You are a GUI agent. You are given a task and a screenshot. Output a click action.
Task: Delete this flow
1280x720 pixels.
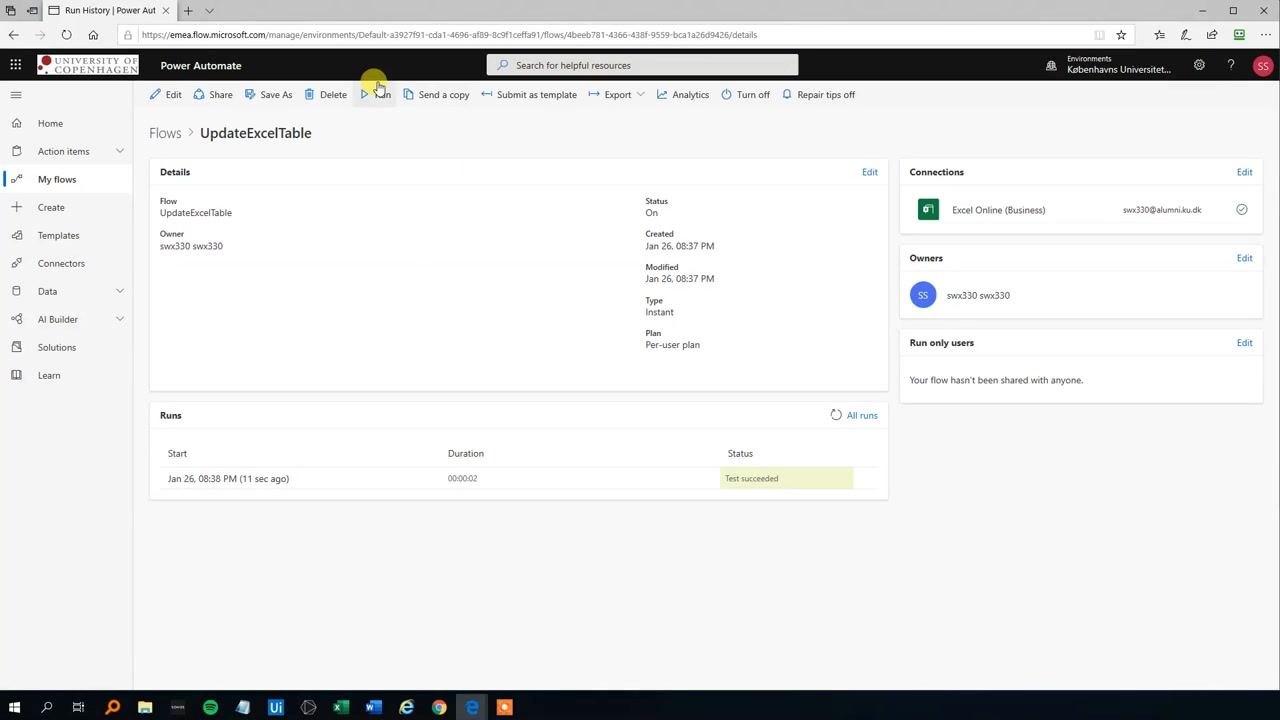[326, 95]
